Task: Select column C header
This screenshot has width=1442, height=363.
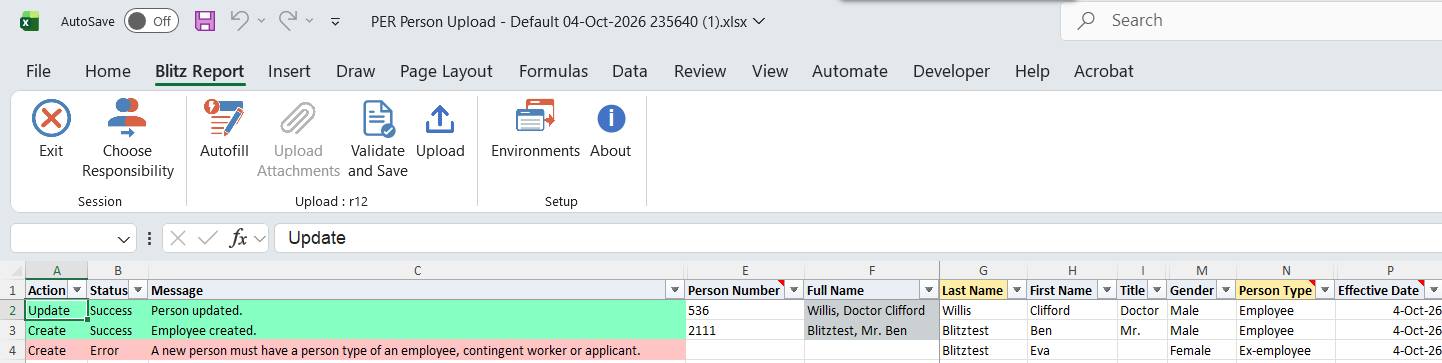Action: 417,271
